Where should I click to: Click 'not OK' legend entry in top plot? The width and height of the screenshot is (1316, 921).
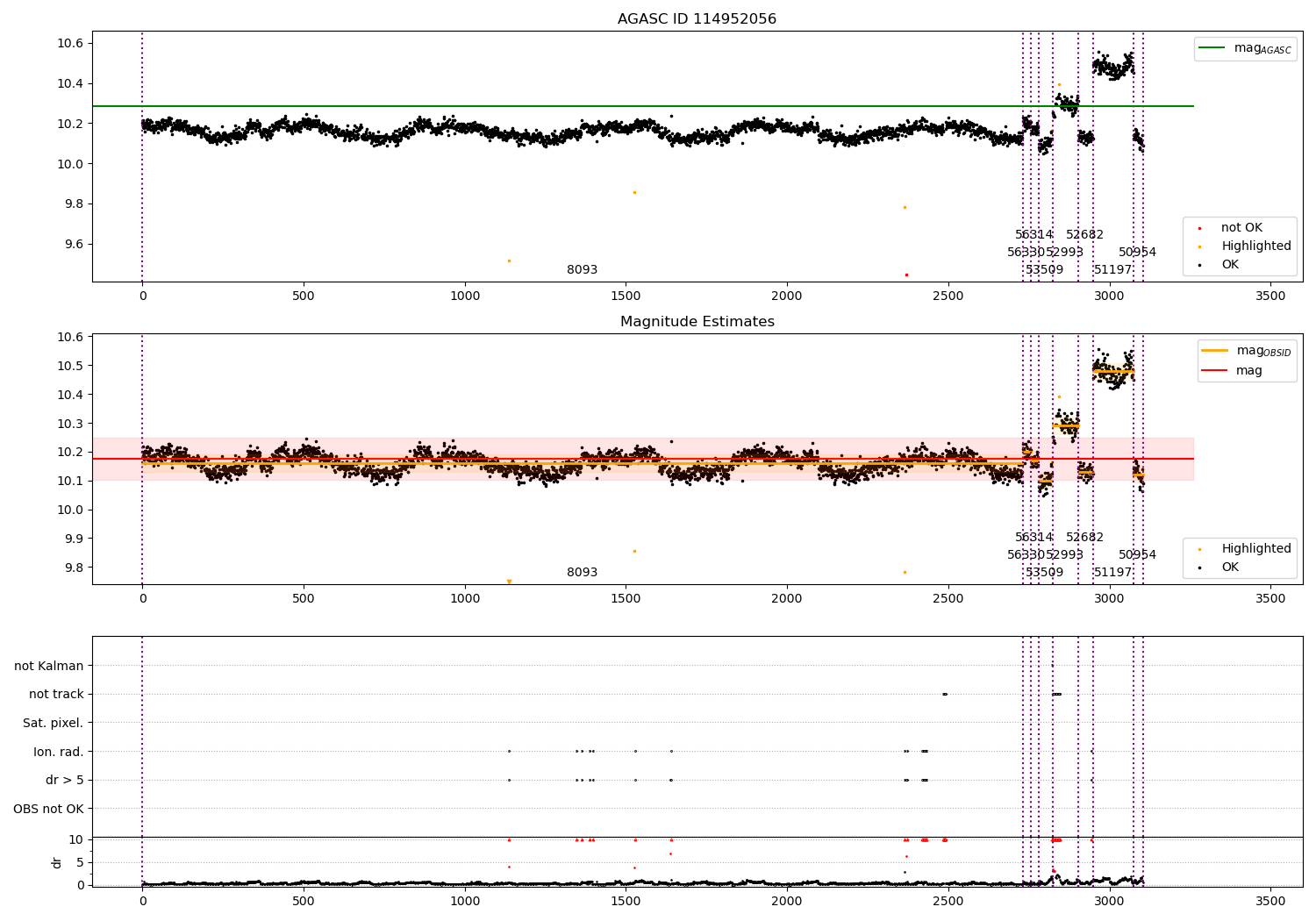pyautogui.click(x=1241, y=228)
